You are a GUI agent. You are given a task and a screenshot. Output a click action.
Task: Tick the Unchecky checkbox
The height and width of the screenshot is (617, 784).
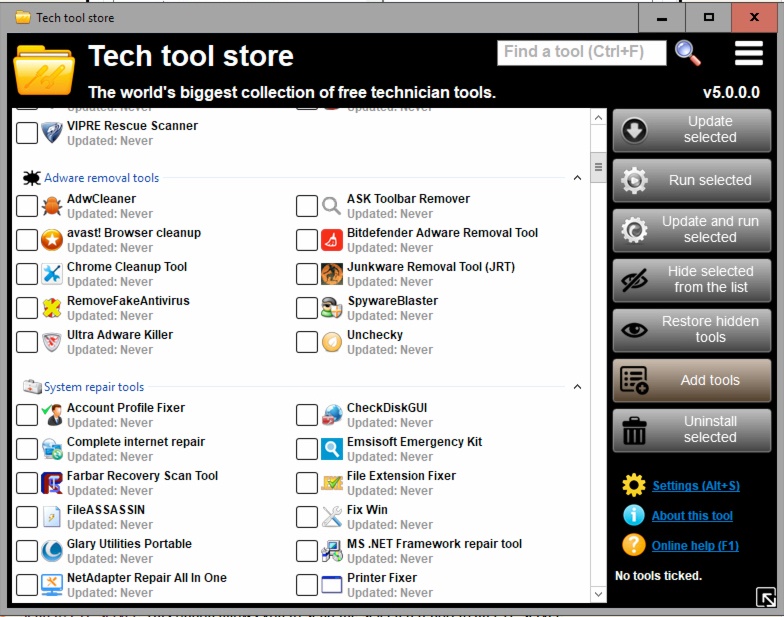tap(306, 342)
